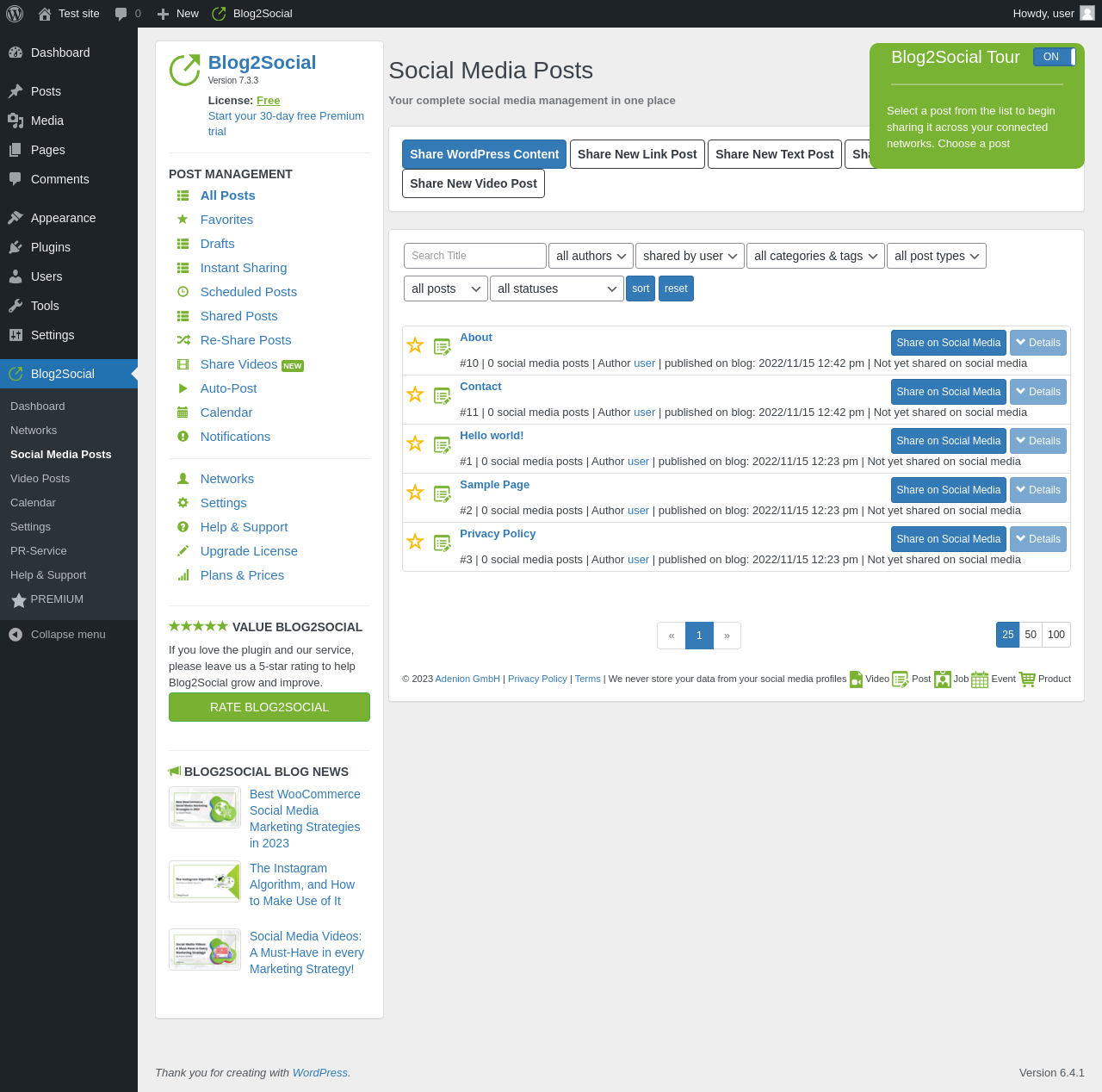This screenshot has width=1102, height=1092.
Task: Expand Details for the Privacy Policy post
Action: tap(1038, 539)
